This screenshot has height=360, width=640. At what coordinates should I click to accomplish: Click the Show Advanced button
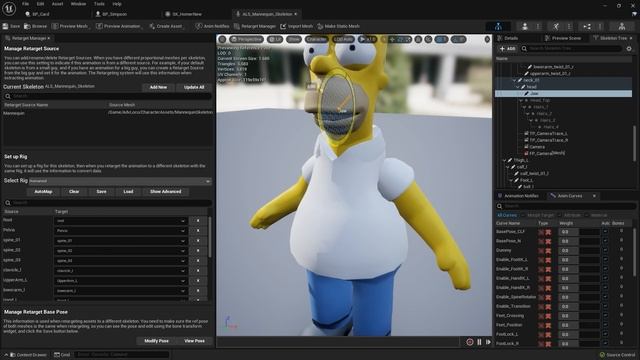point(165,192)
